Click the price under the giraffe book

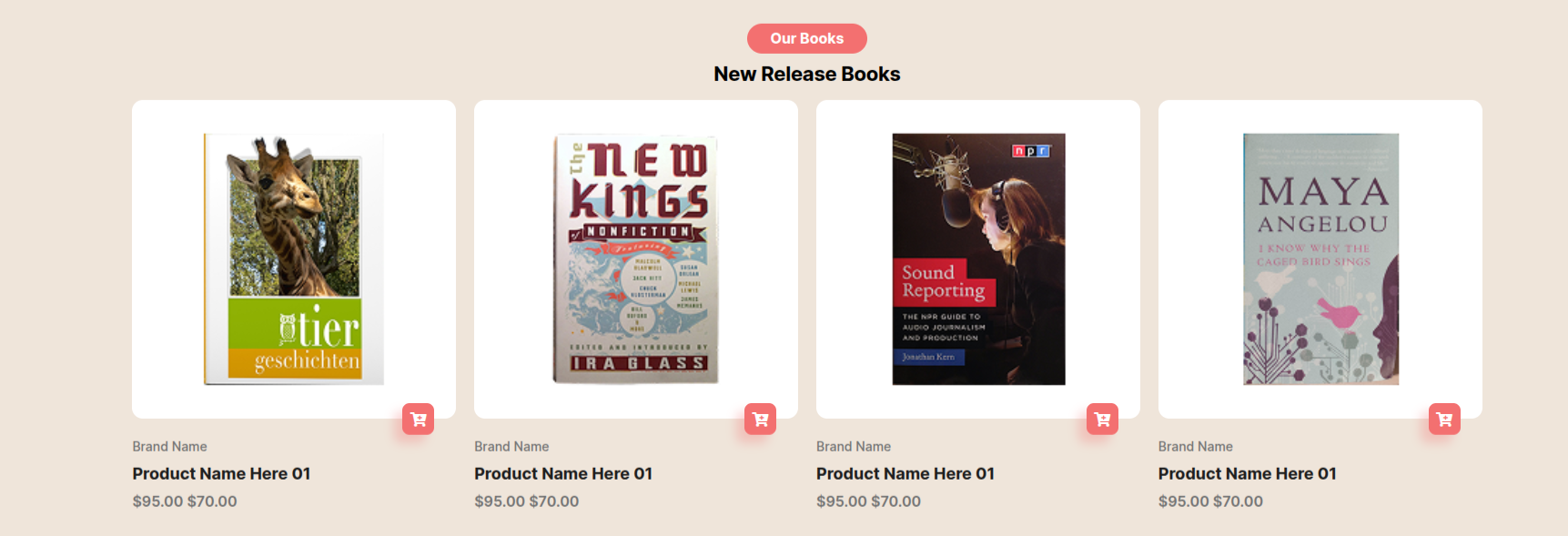[185, 501]
